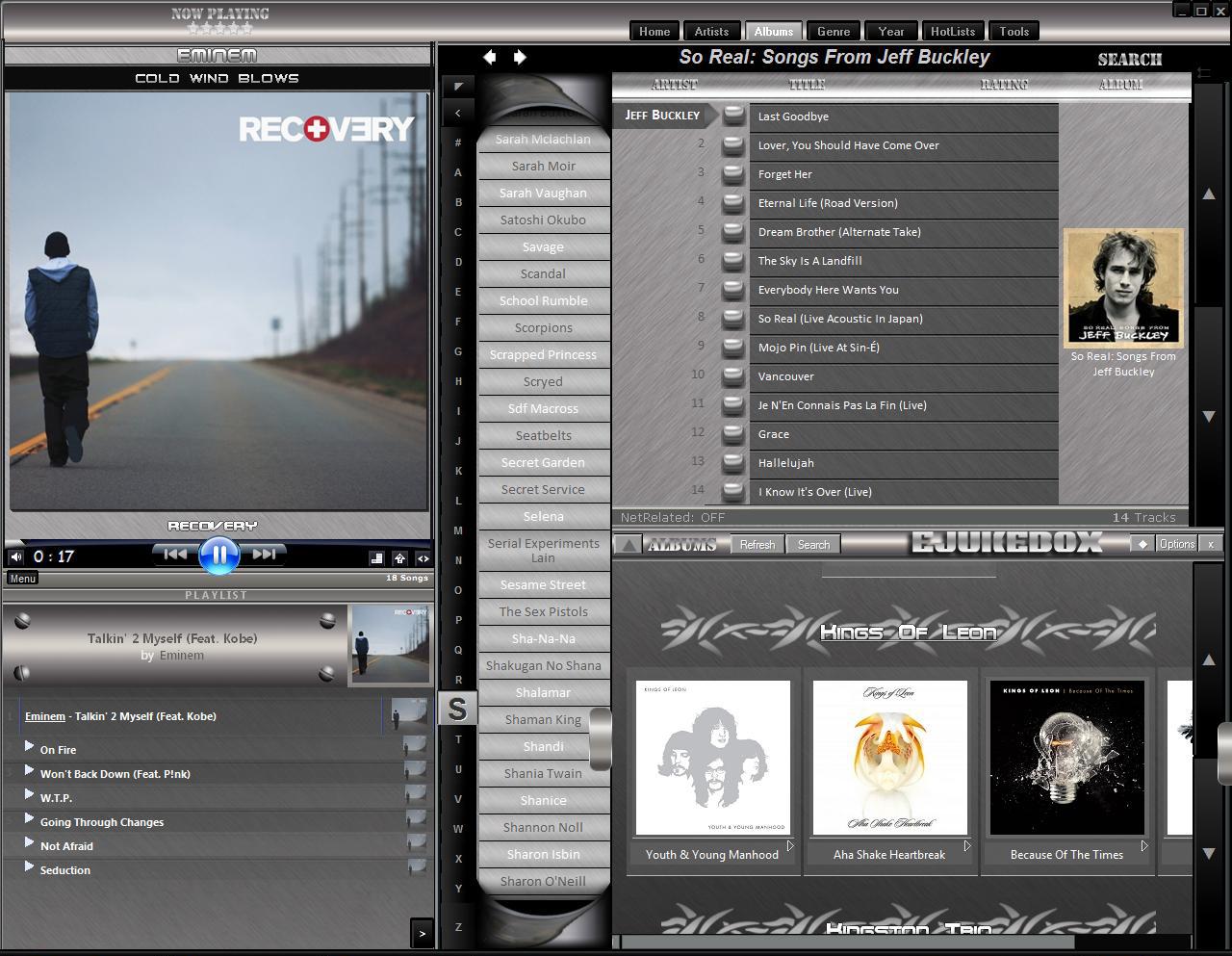
Task: Go forward with the right navigation arrow
Action: 520,58
